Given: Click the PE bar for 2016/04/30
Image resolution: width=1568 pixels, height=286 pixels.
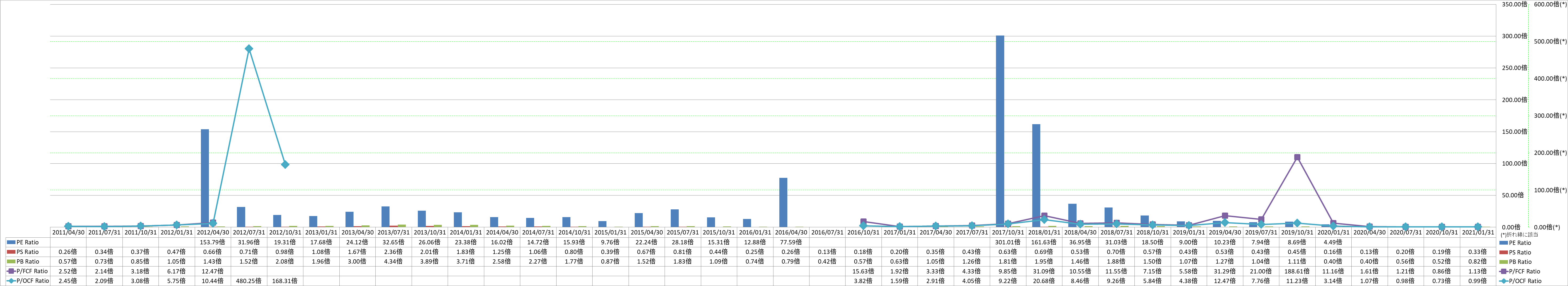Looking at the screenshot, I should pyautogui.click(x=783, y=202).
